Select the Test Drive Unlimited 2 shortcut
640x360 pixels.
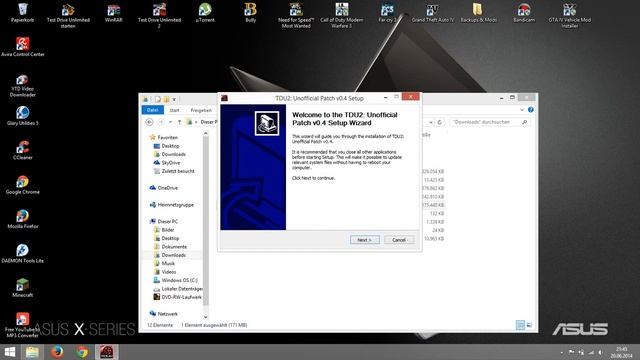point(159,16)
